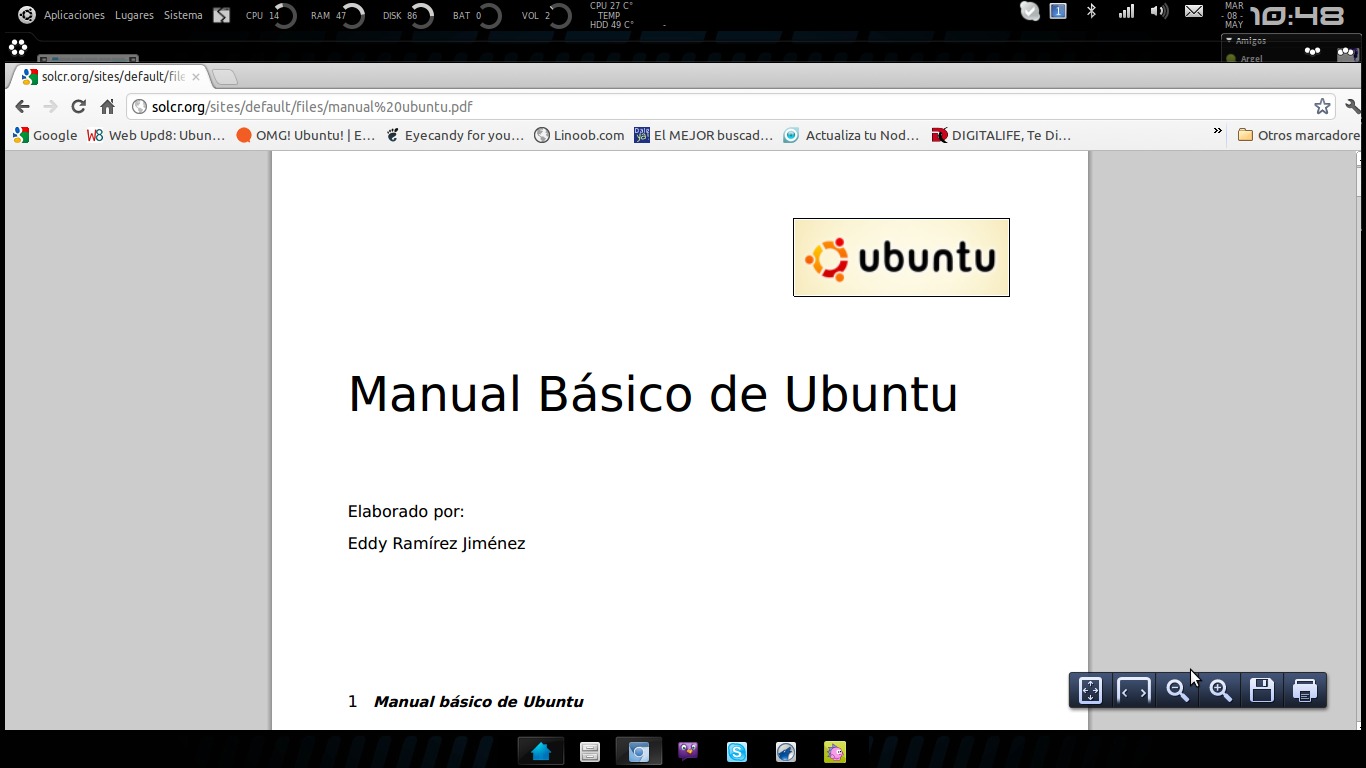Close the solcr.org tab

point(196,77)
